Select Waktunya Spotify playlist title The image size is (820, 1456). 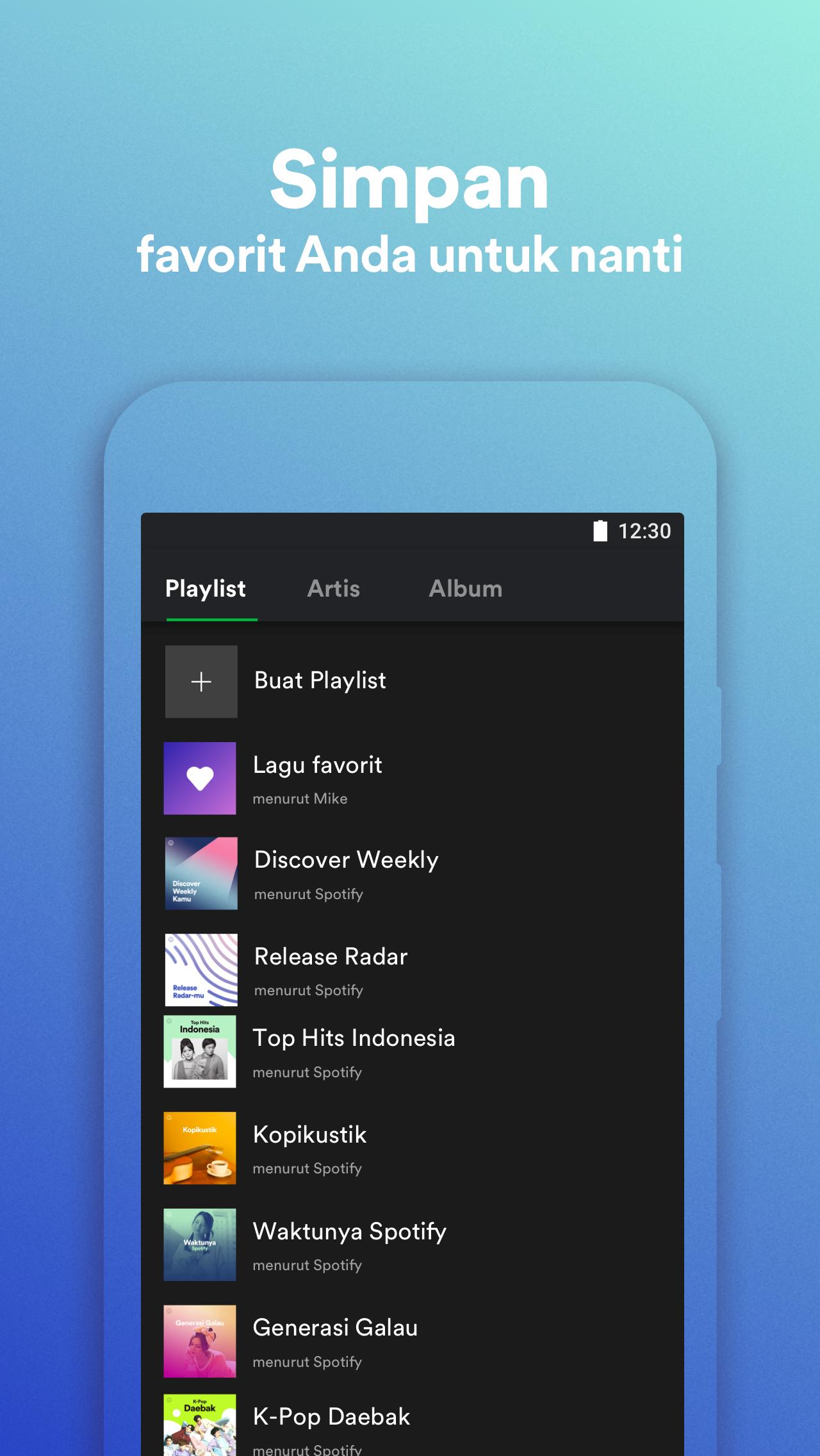[350, 1232]
